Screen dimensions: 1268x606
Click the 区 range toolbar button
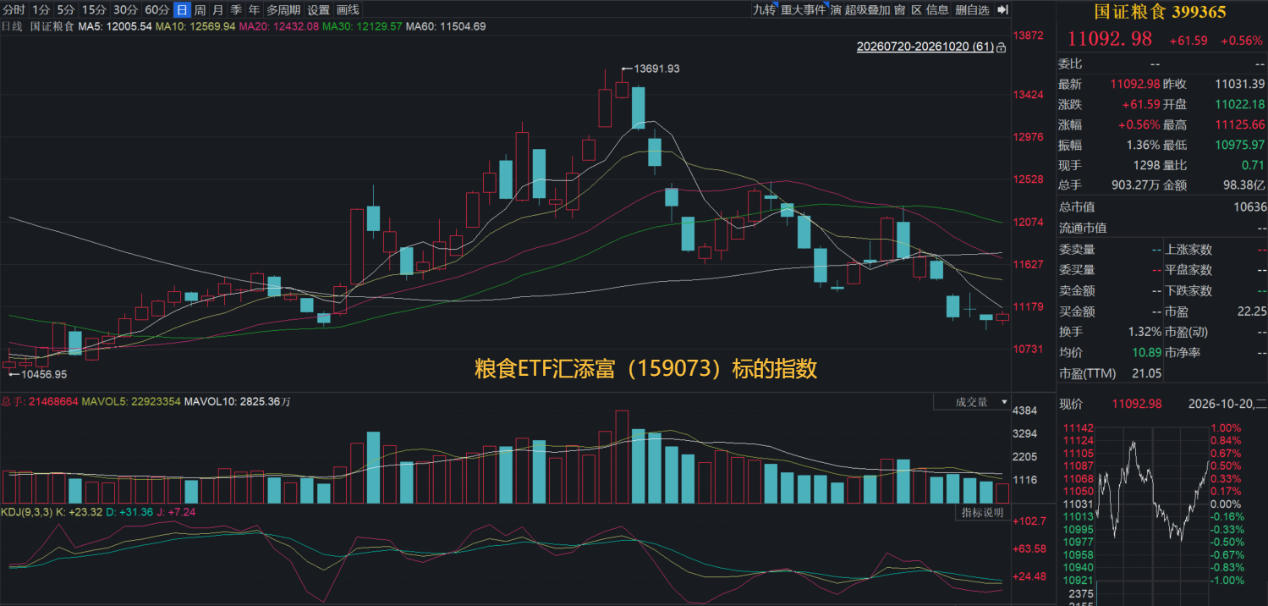coord(916,10)
